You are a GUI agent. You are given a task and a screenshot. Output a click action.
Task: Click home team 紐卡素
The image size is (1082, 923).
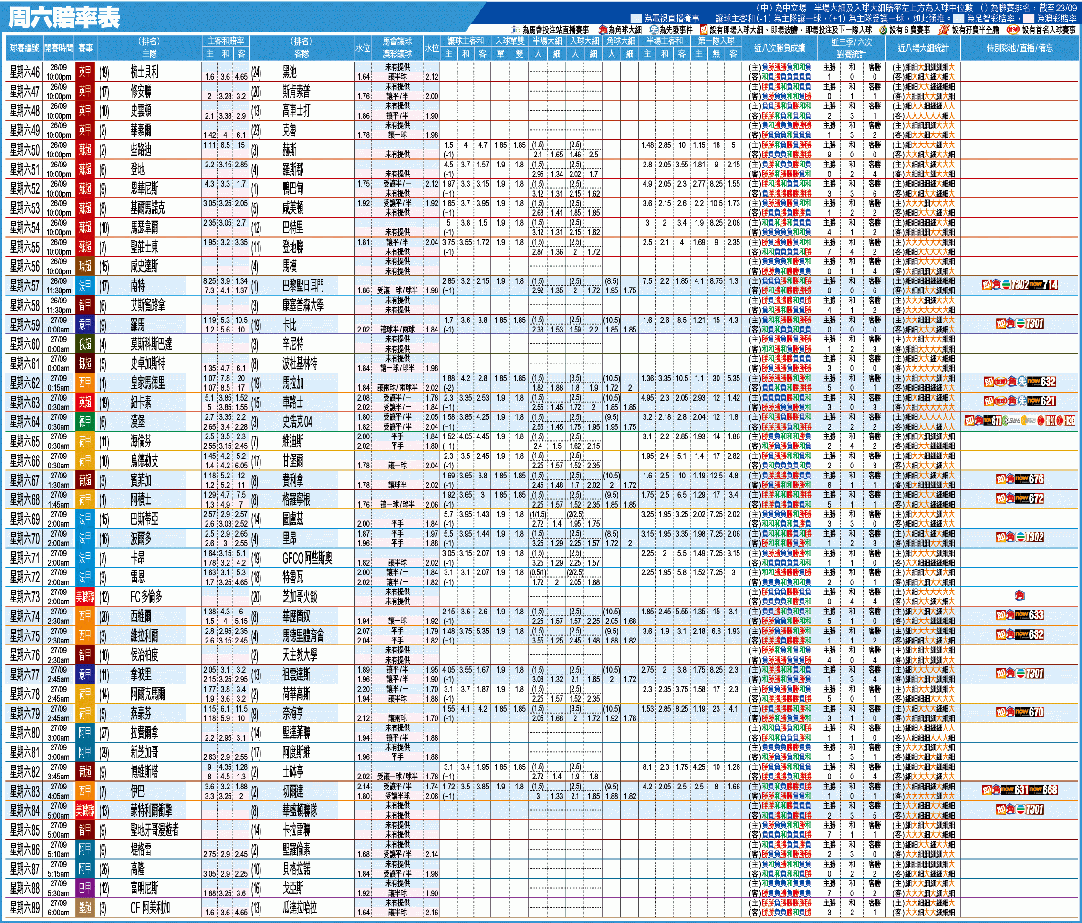coord(141,402)
